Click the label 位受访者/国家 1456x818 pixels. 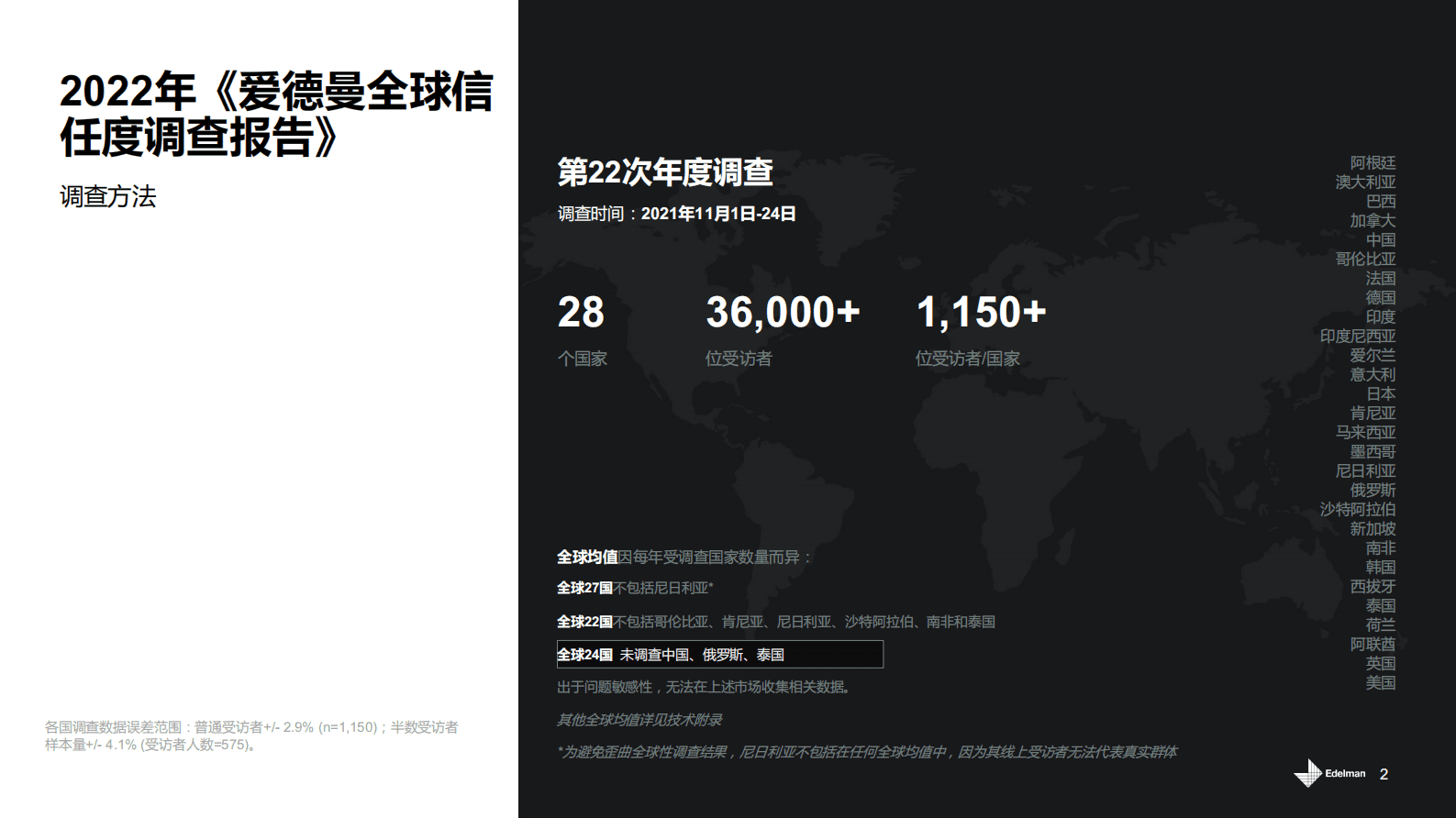click(968, 359)
